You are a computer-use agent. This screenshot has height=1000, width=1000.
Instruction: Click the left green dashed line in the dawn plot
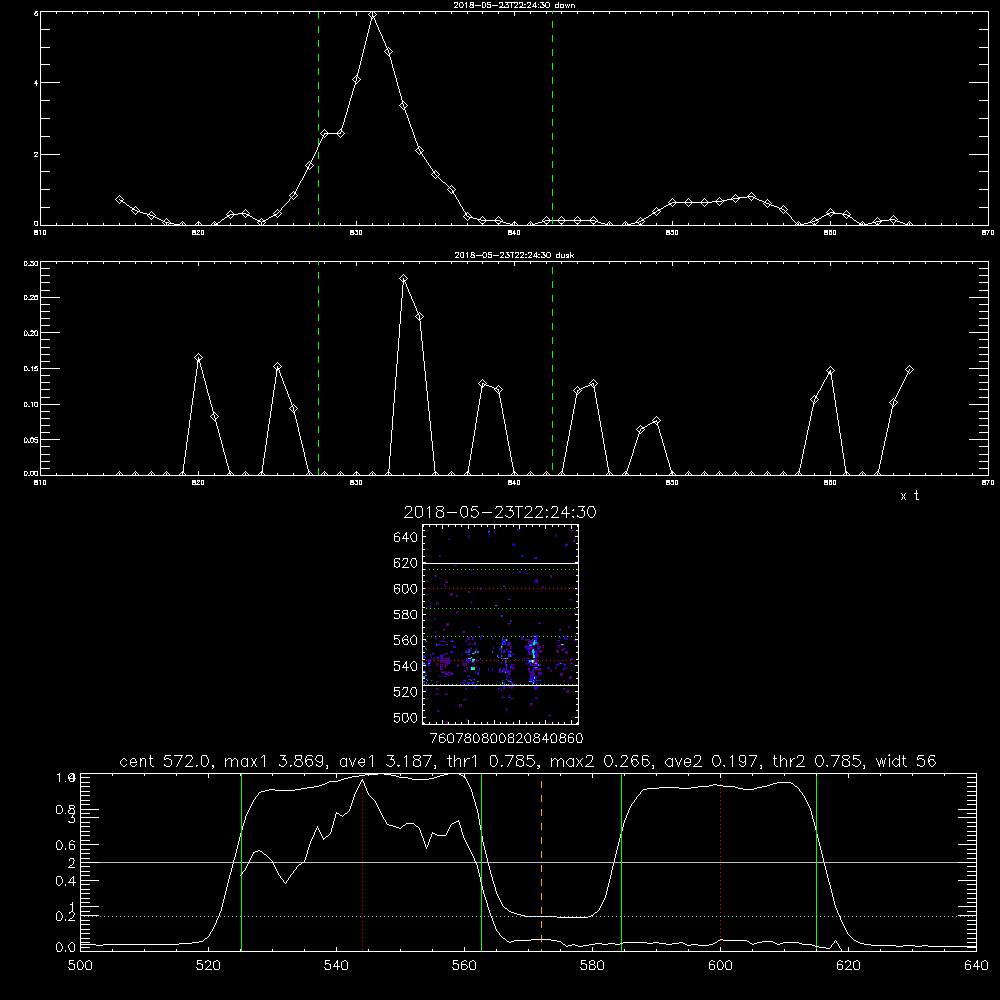click(318, 118)
